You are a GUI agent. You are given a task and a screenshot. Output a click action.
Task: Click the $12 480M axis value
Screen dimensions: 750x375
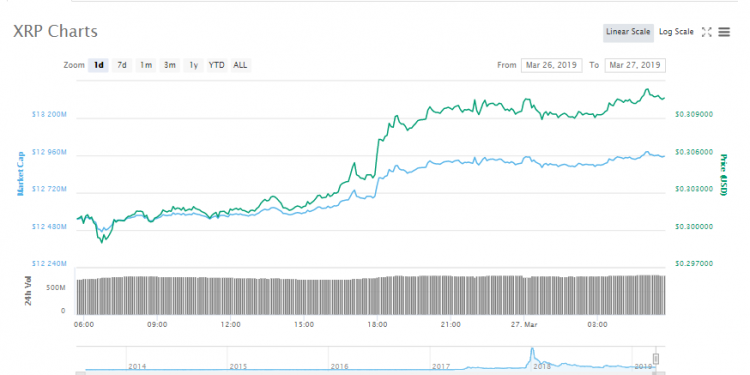49,227
